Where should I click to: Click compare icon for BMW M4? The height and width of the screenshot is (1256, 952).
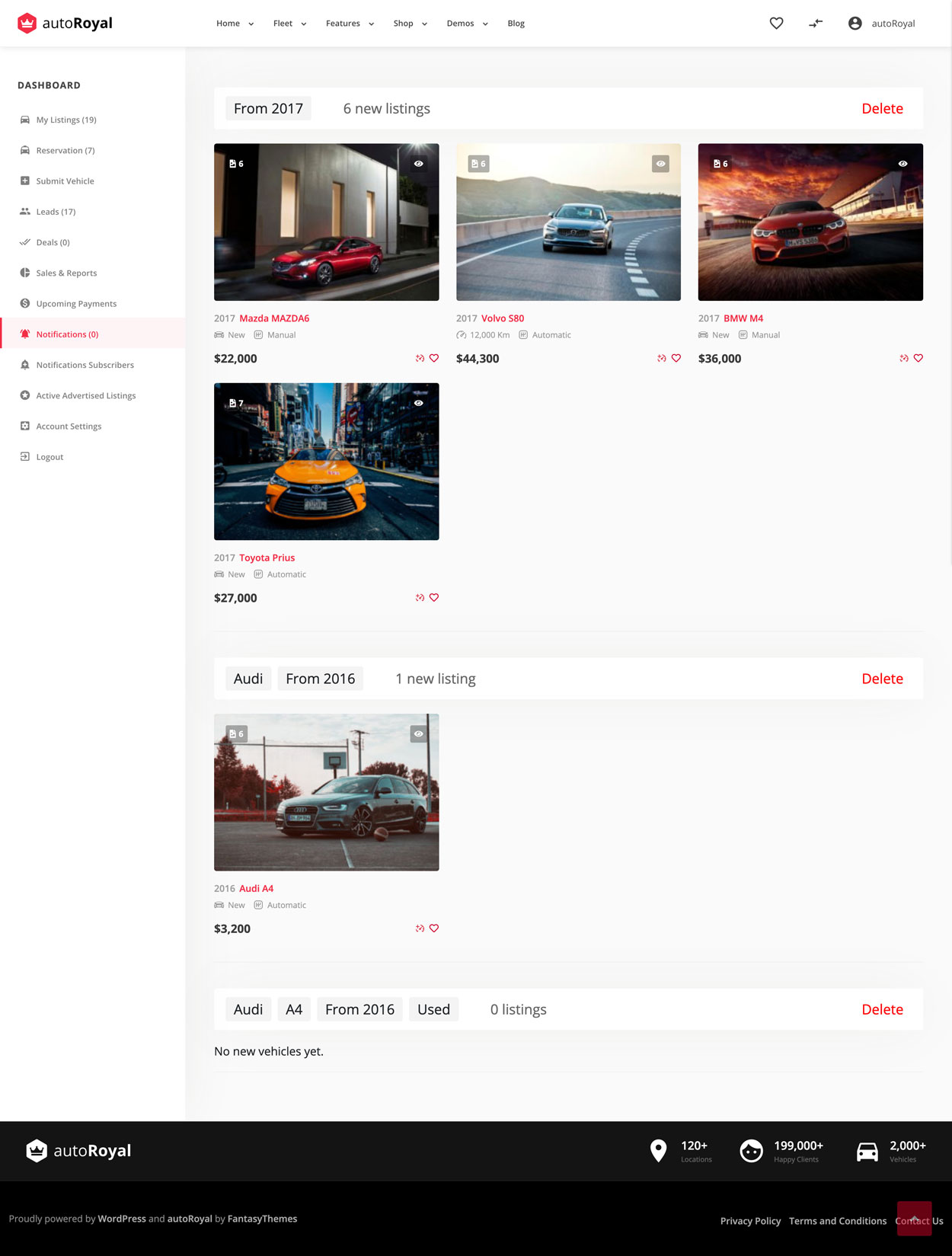tap(904, 358)
